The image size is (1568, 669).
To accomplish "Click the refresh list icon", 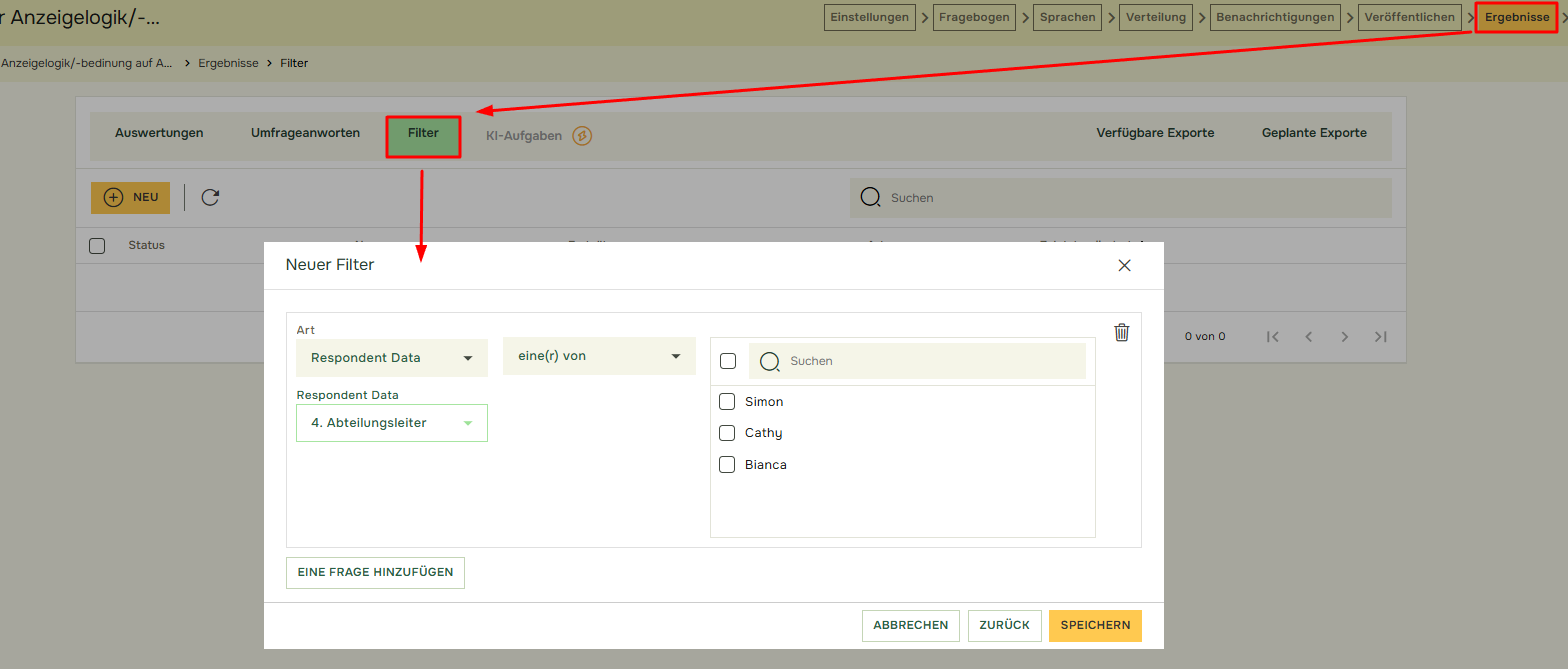I will [210, 197].
